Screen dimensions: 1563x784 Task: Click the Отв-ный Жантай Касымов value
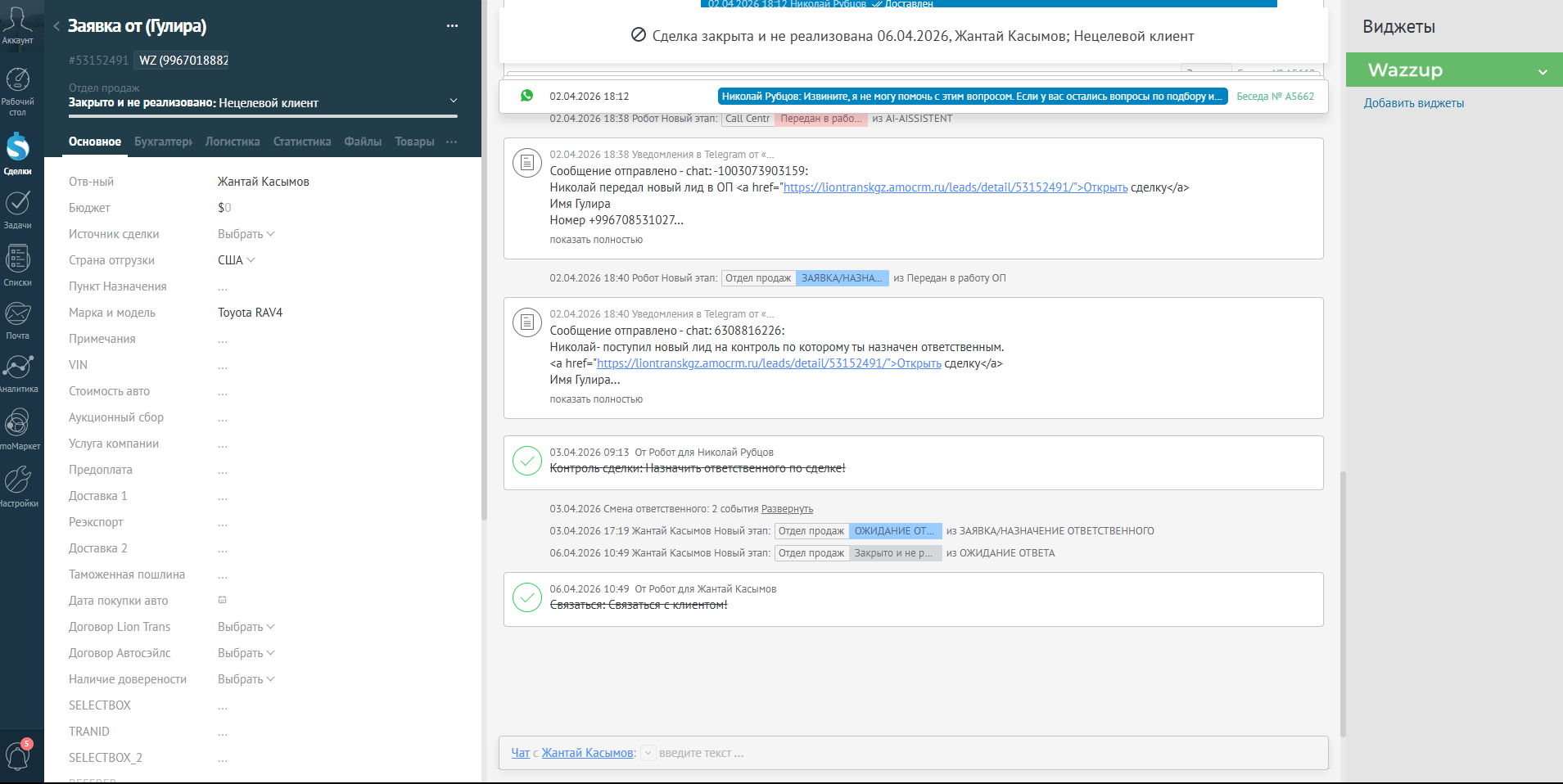263,182
